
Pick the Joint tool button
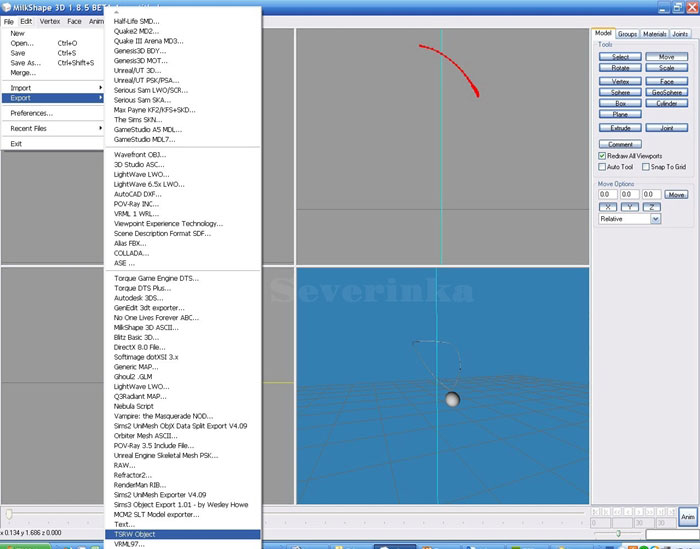click(667, 128)
